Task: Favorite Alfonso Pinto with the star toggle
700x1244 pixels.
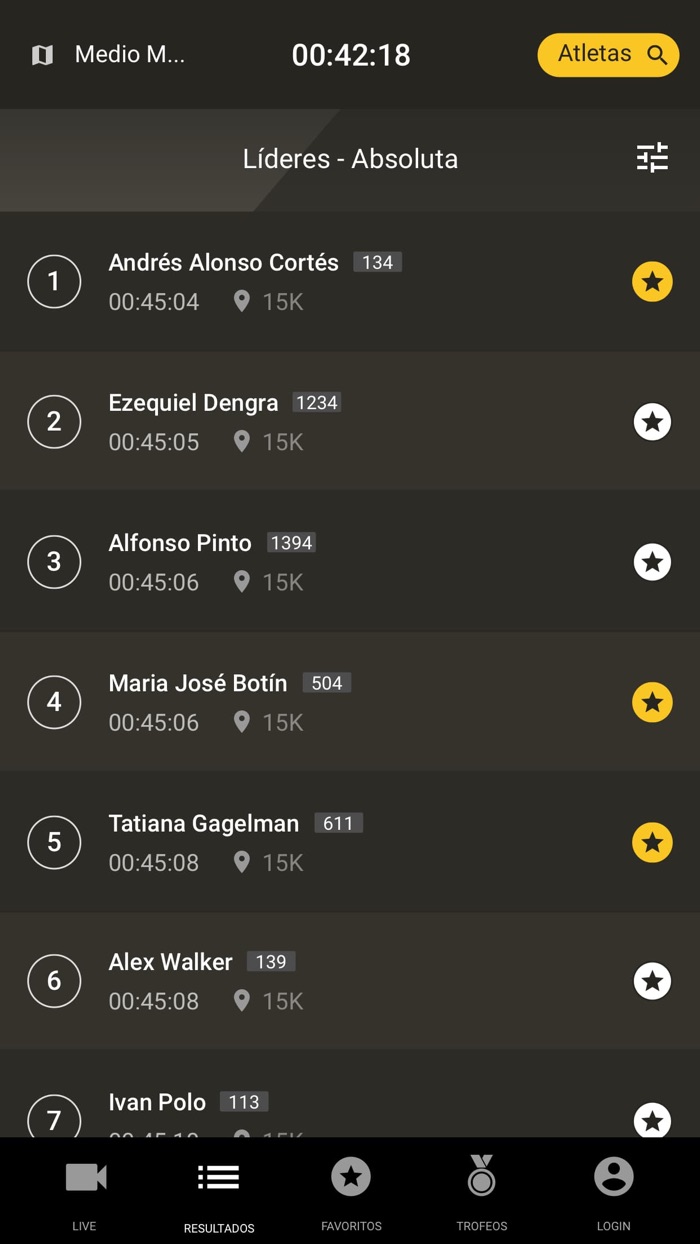Action: 652,562
